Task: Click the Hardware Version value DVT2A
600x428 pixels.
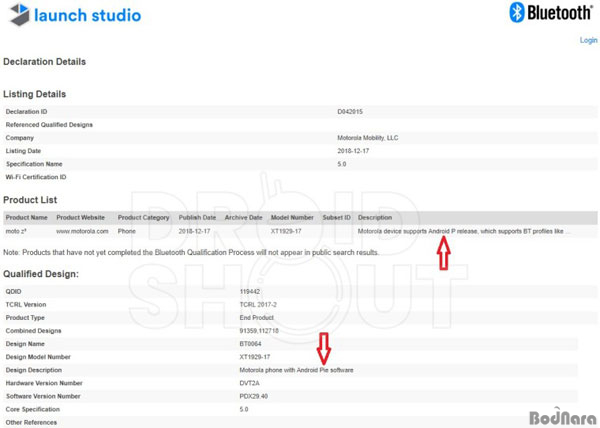Action: tap(249, 383)
